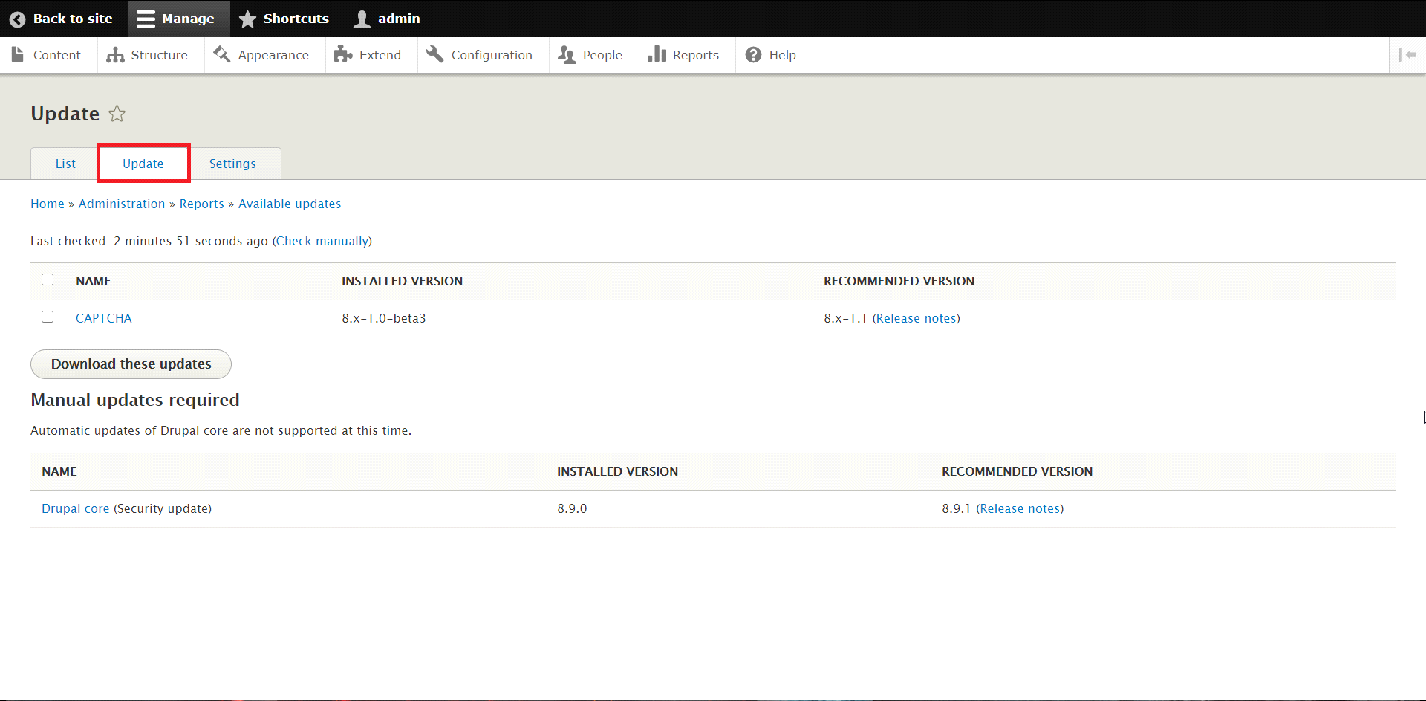Click the Check manually link
Image resolution: width=1426 pixels, height=701 pixels.
point(321,241)
